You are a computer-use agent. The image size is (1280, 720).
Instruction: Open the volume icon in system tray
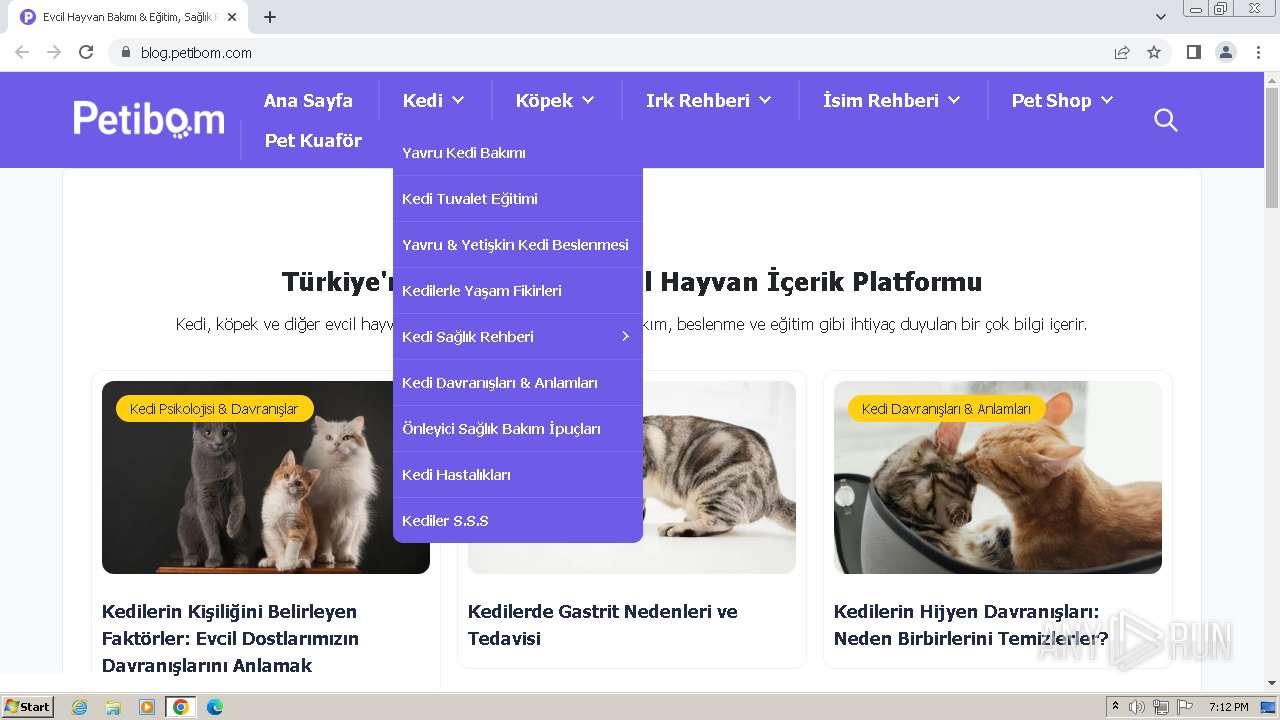coord(1137,707)
